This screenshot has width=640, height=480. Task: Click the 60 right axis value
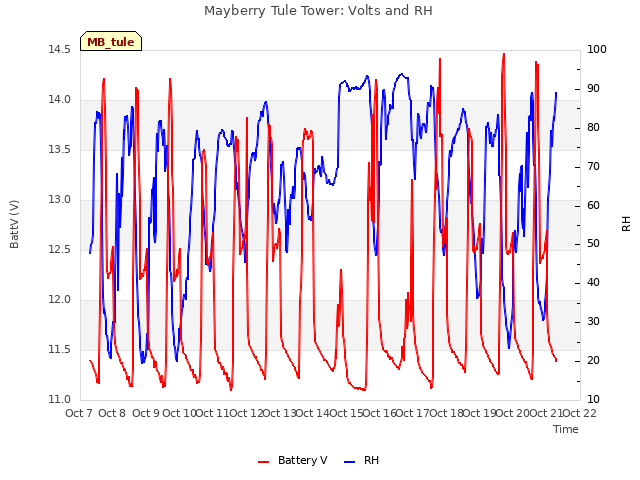(593, 205)
